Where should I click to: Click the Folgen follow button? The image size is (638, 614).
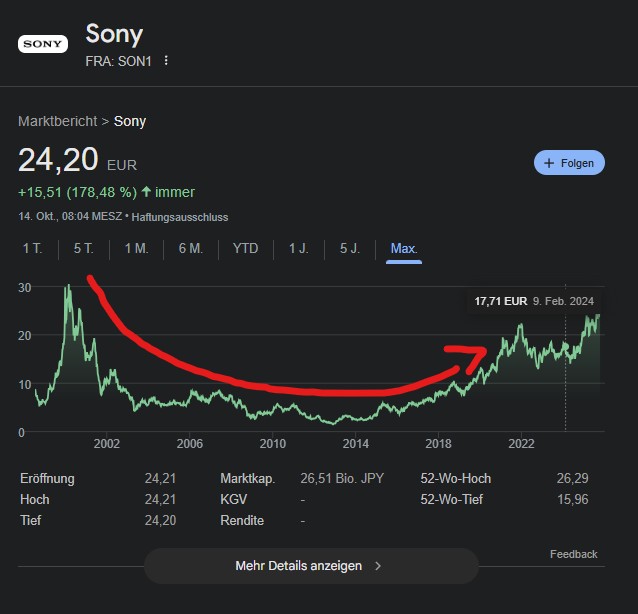(569, 163)
